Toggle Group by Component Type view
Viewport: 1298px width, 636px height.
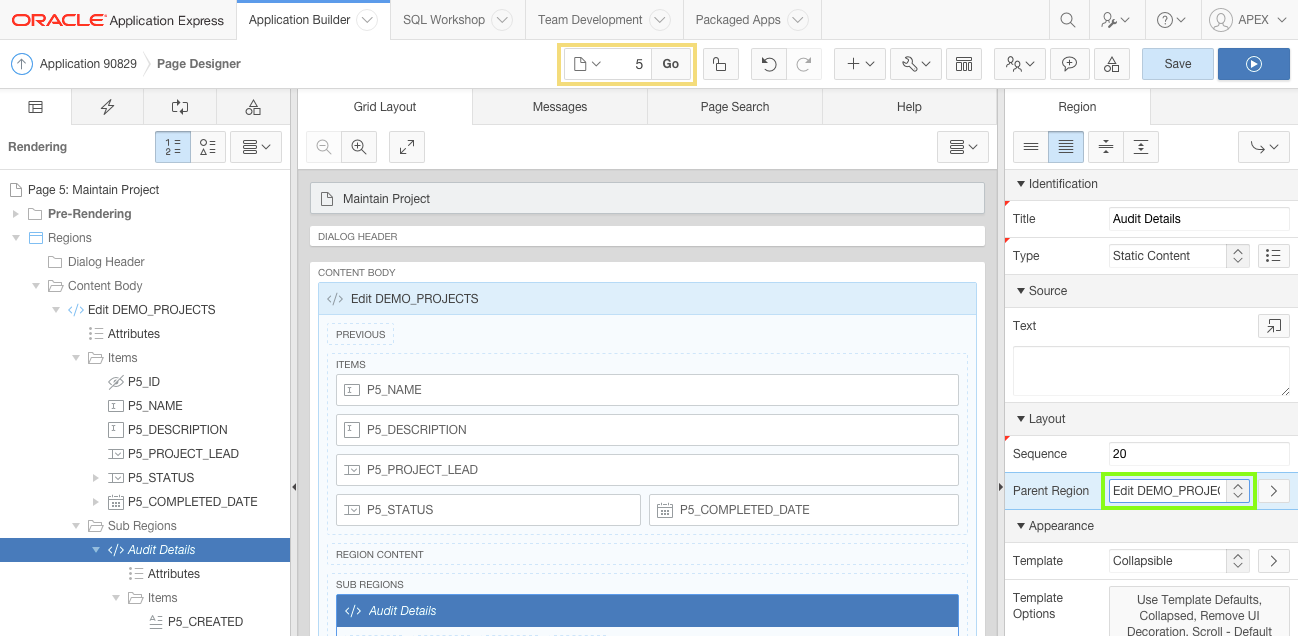(208, 147)
